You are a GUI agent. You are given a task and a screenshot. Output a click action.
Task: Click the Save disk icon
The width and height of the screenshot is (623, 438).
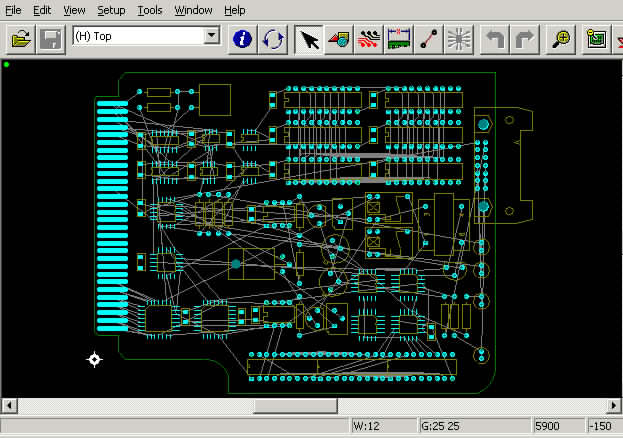51,39
